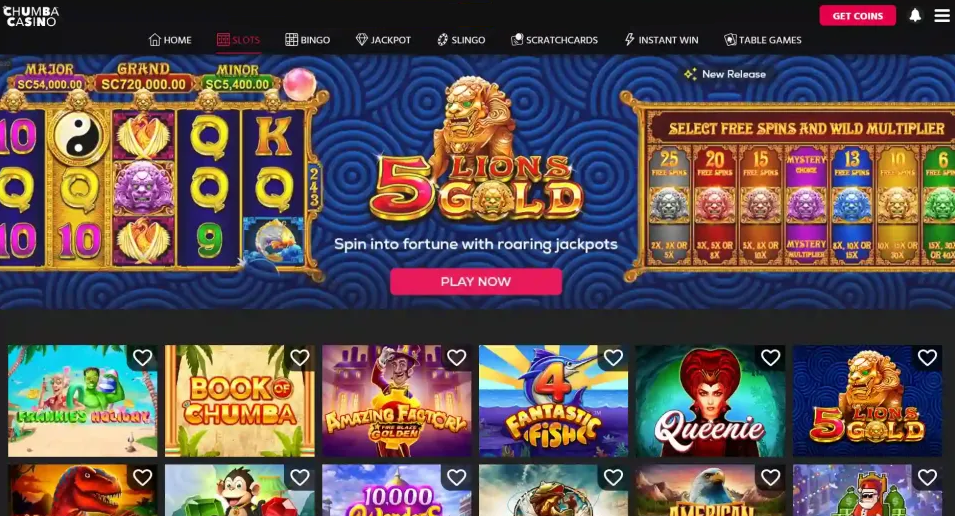This screenshot has height=516, width=955.
Task: Click the house icon beside Home
Action: tap(155, 40)
